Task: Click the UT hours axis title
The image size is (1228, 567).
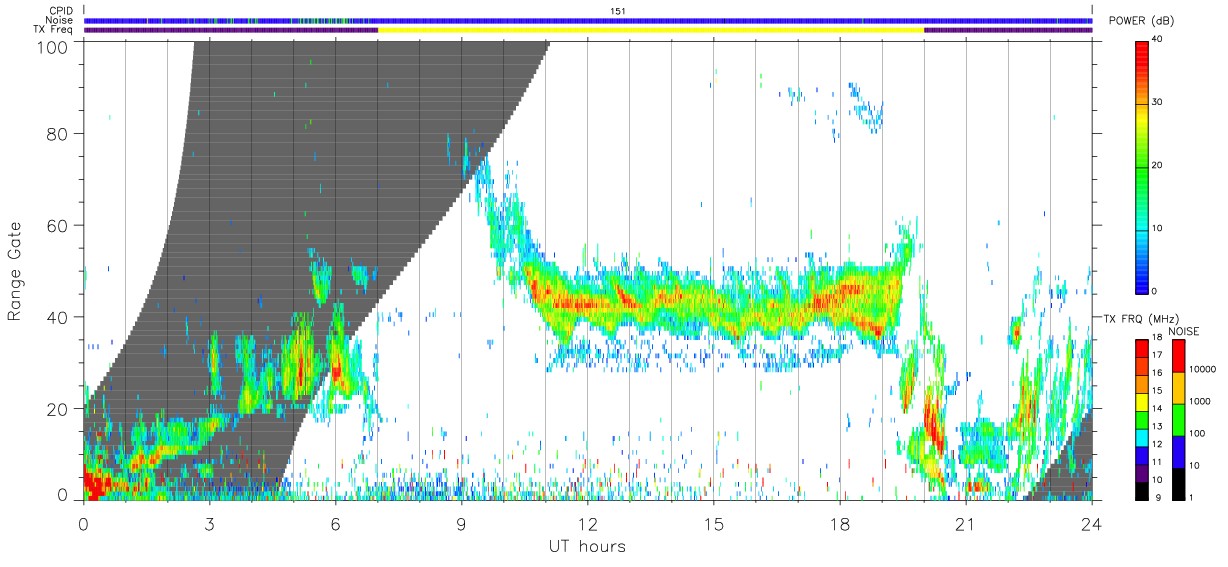Action: pos(586,547)
